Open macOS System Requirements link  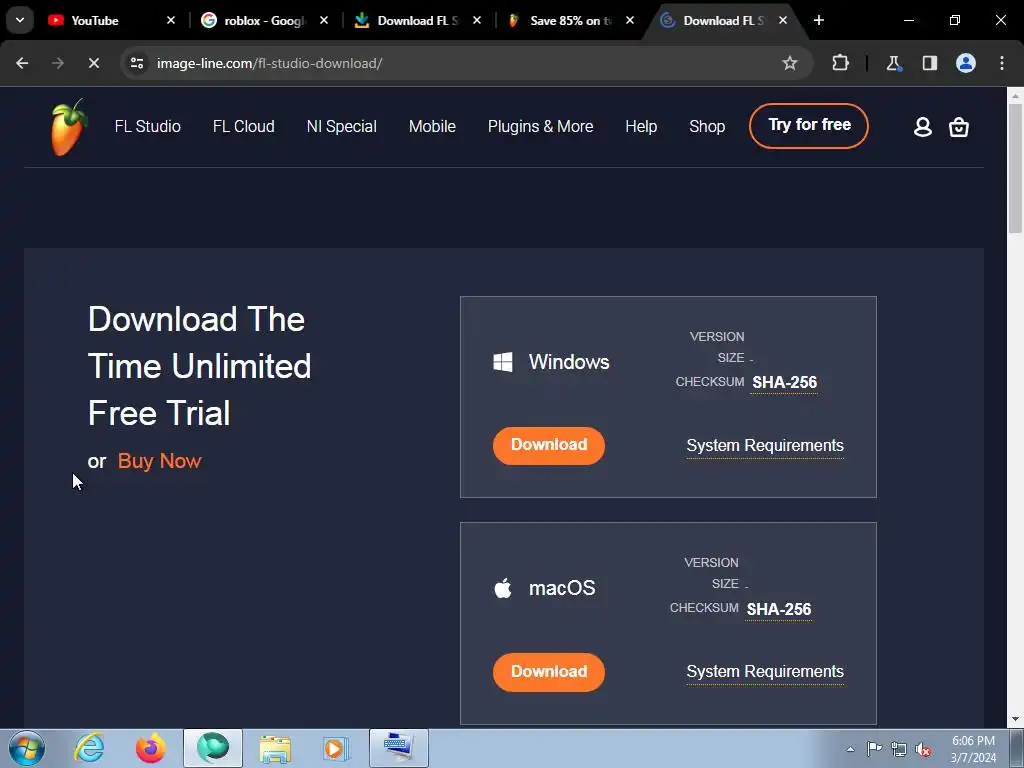coord(765,672)
